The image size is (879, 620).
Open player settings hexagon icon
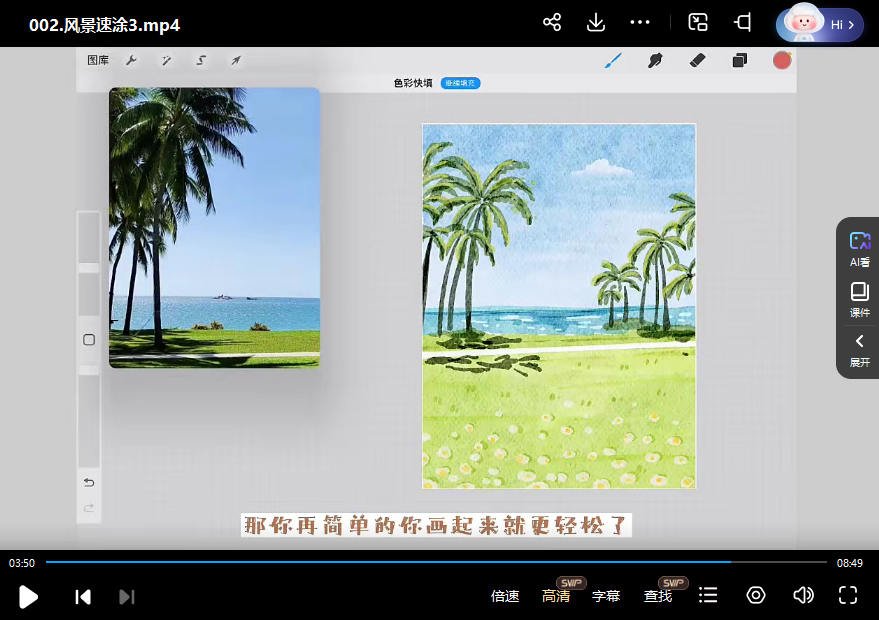[x=756, y=596]
